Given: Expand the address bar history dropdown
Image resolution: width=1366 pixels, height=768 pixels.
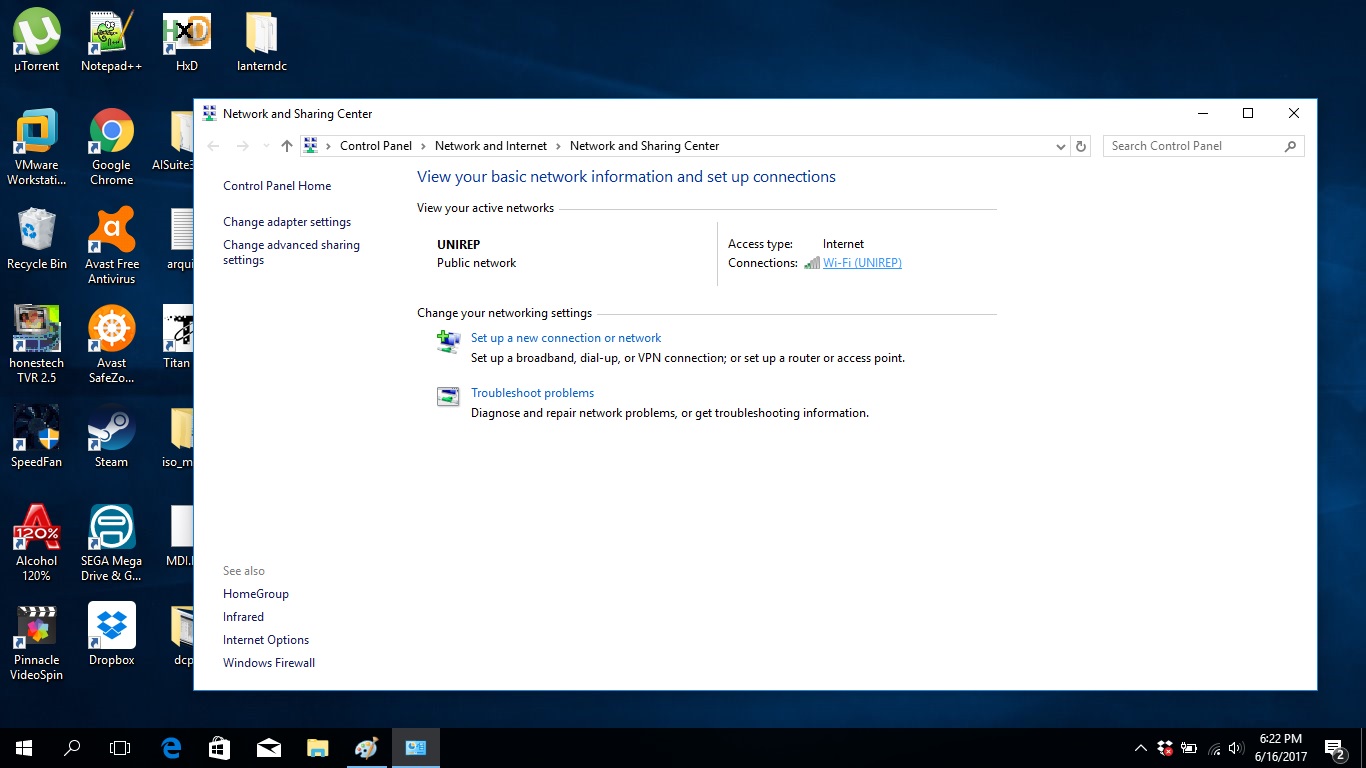Looking at the screenshot, I should (x=1061, y=146).
